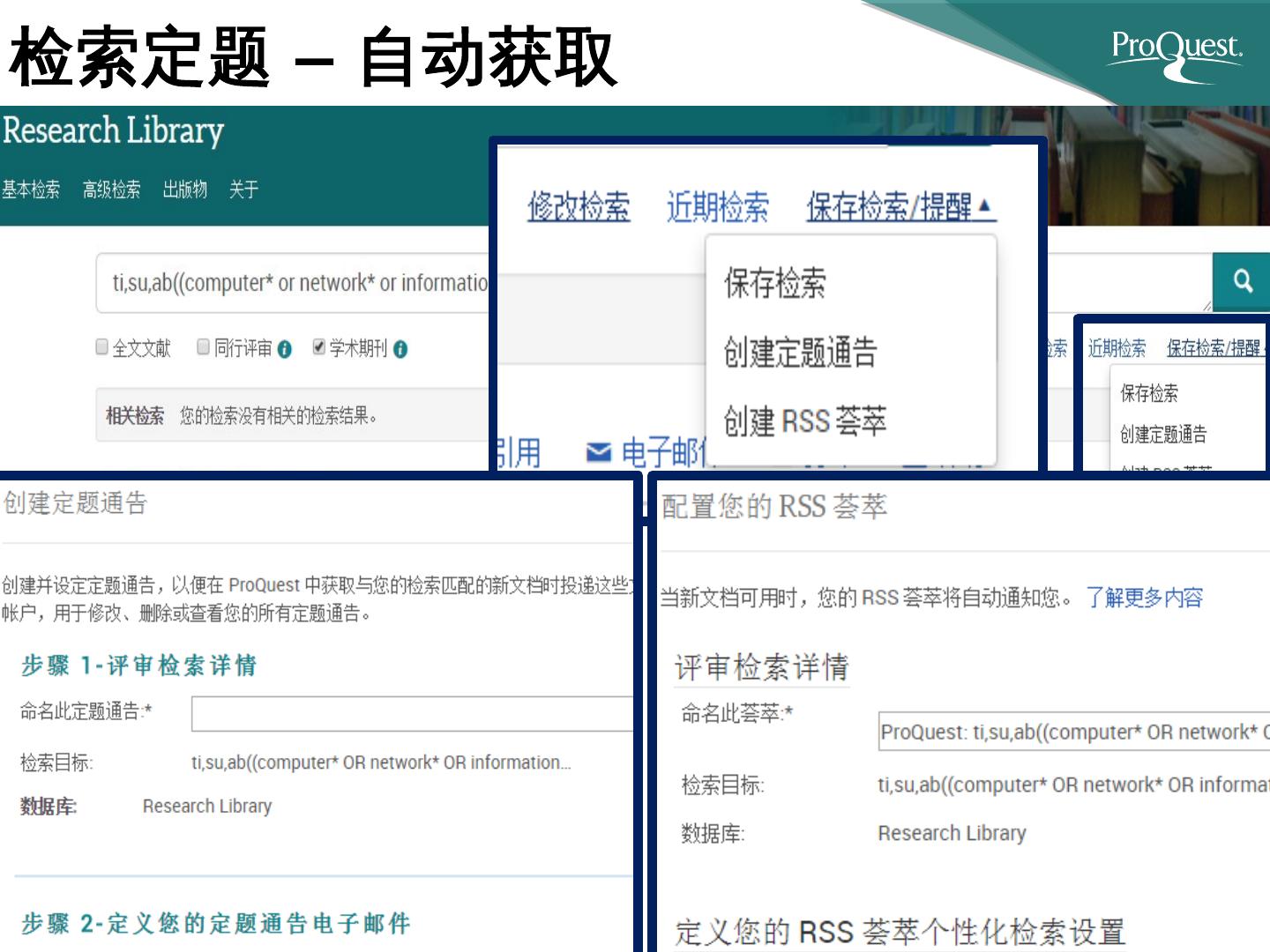Click info icon beside 同行评审
The width and height of the screenshot is (1270, 952).
click(284, 349)
